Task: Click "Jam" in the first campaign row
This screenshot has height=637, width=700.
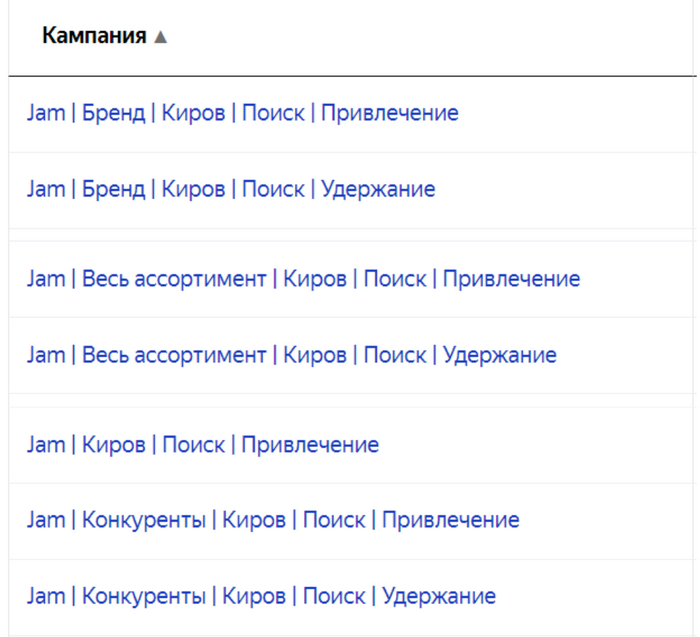Action: [45, 113]
